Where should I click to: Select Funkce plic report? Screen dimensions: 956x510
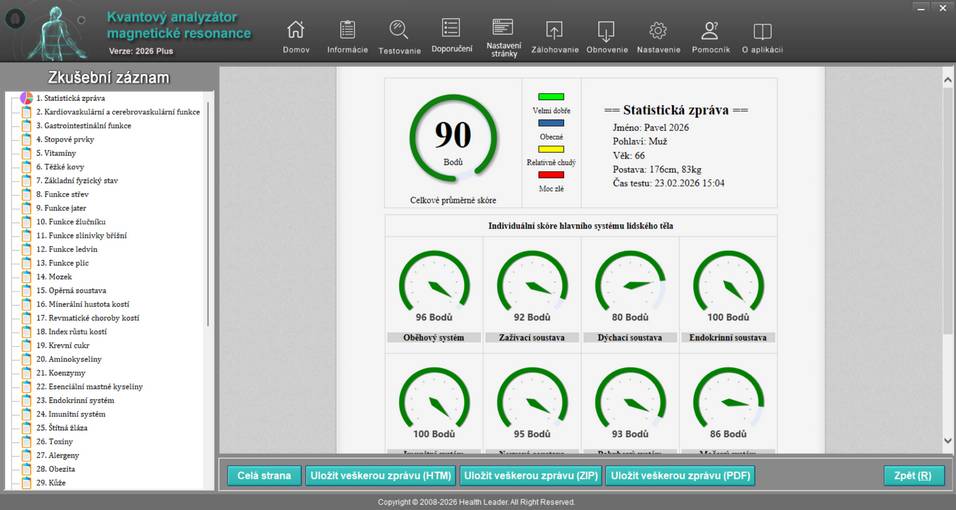[62, 263]
